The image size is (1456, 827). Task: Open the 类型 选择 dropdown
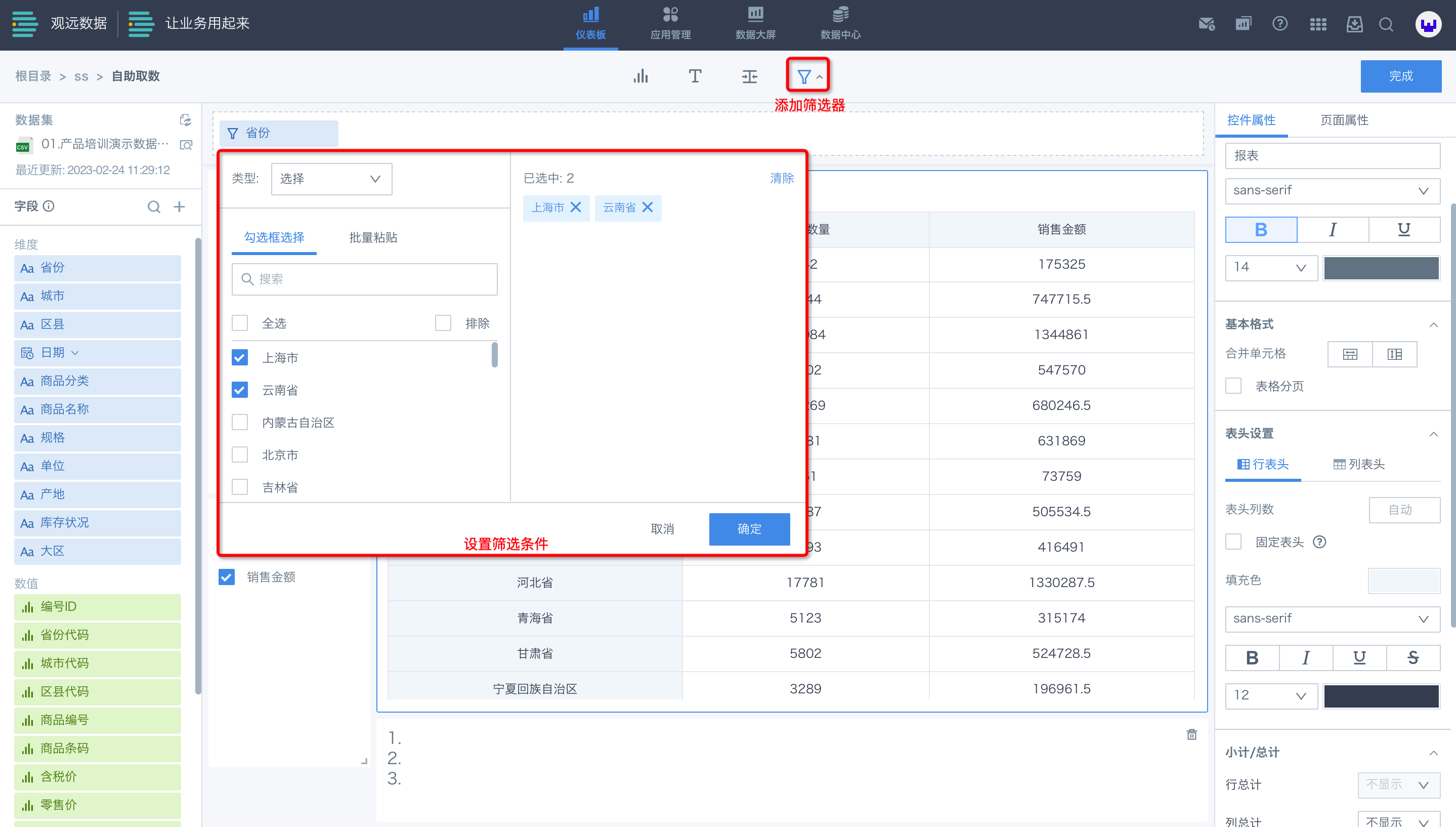point(331,179)
